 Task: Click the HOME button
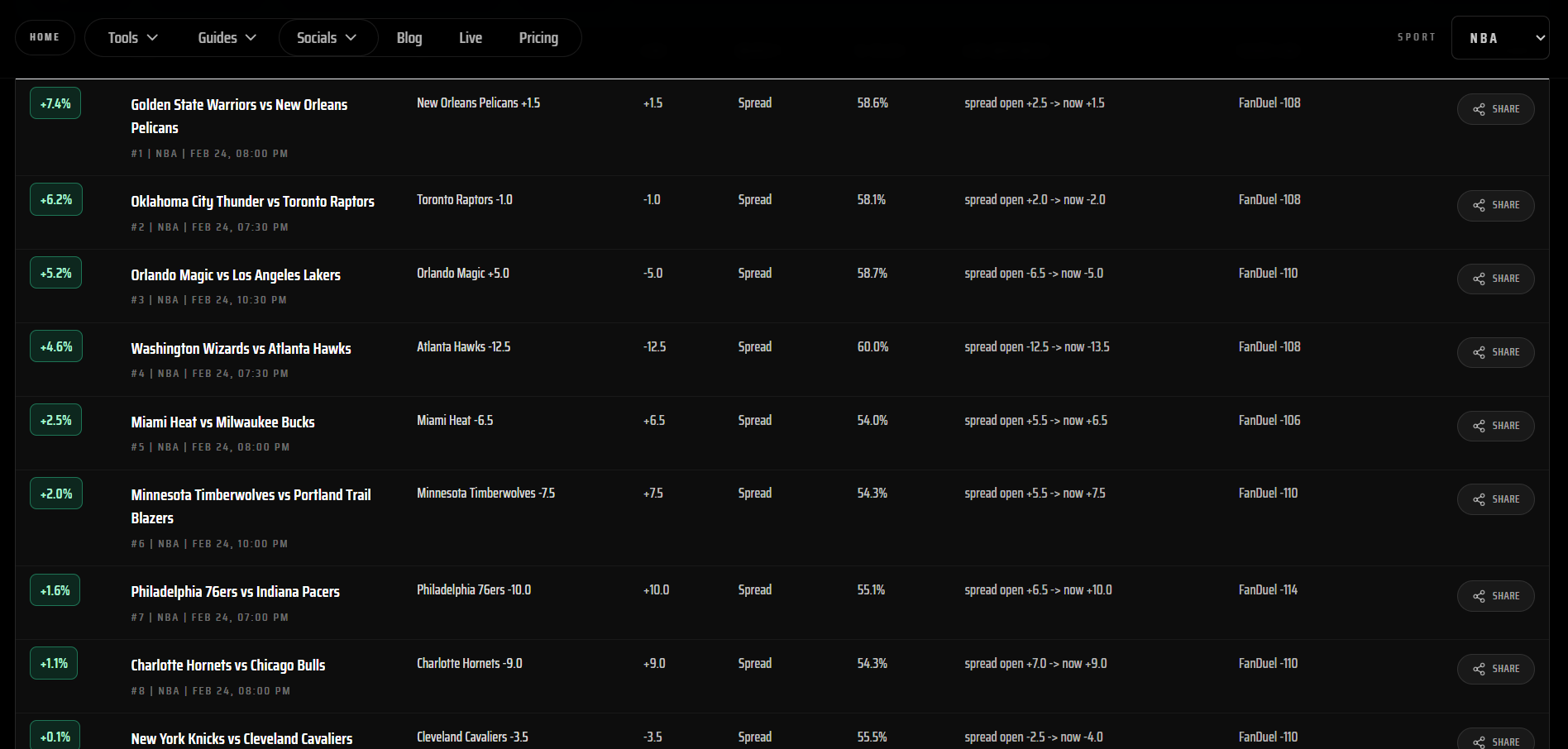point(45,36)
